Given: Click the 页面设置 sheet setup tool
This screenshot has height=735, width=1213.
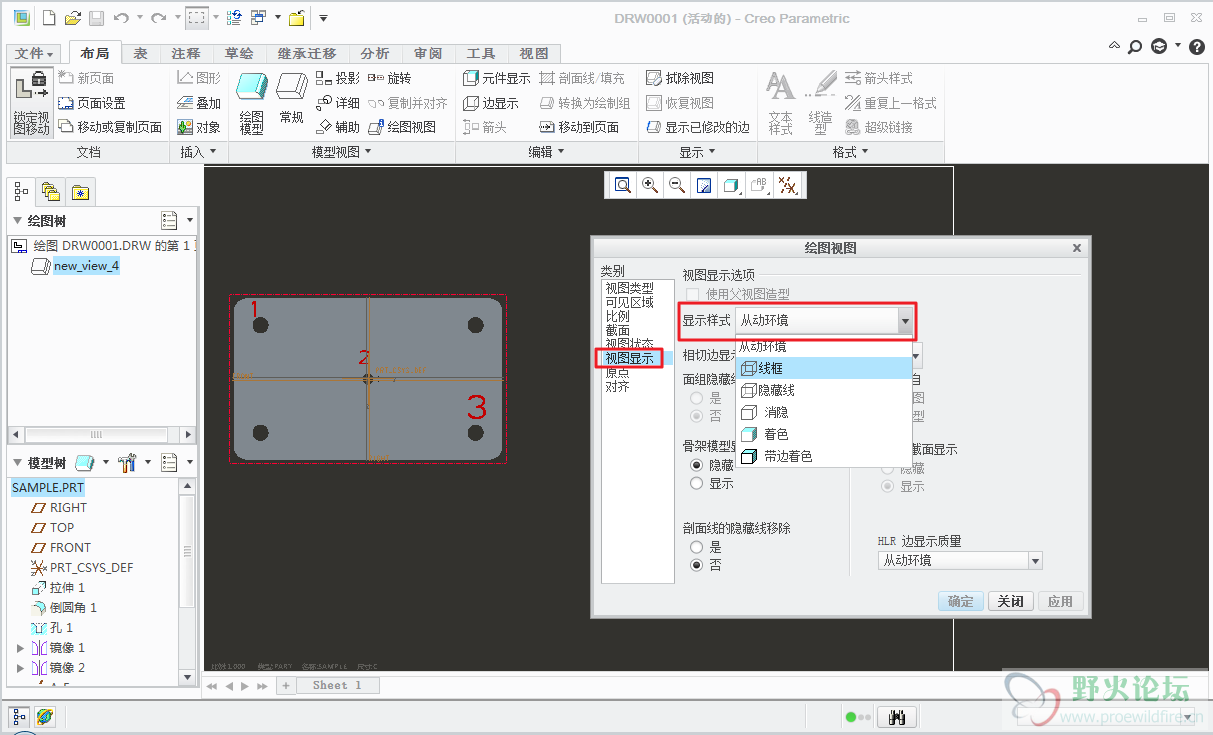Looking at the screenshot, I should pos(92,103).
